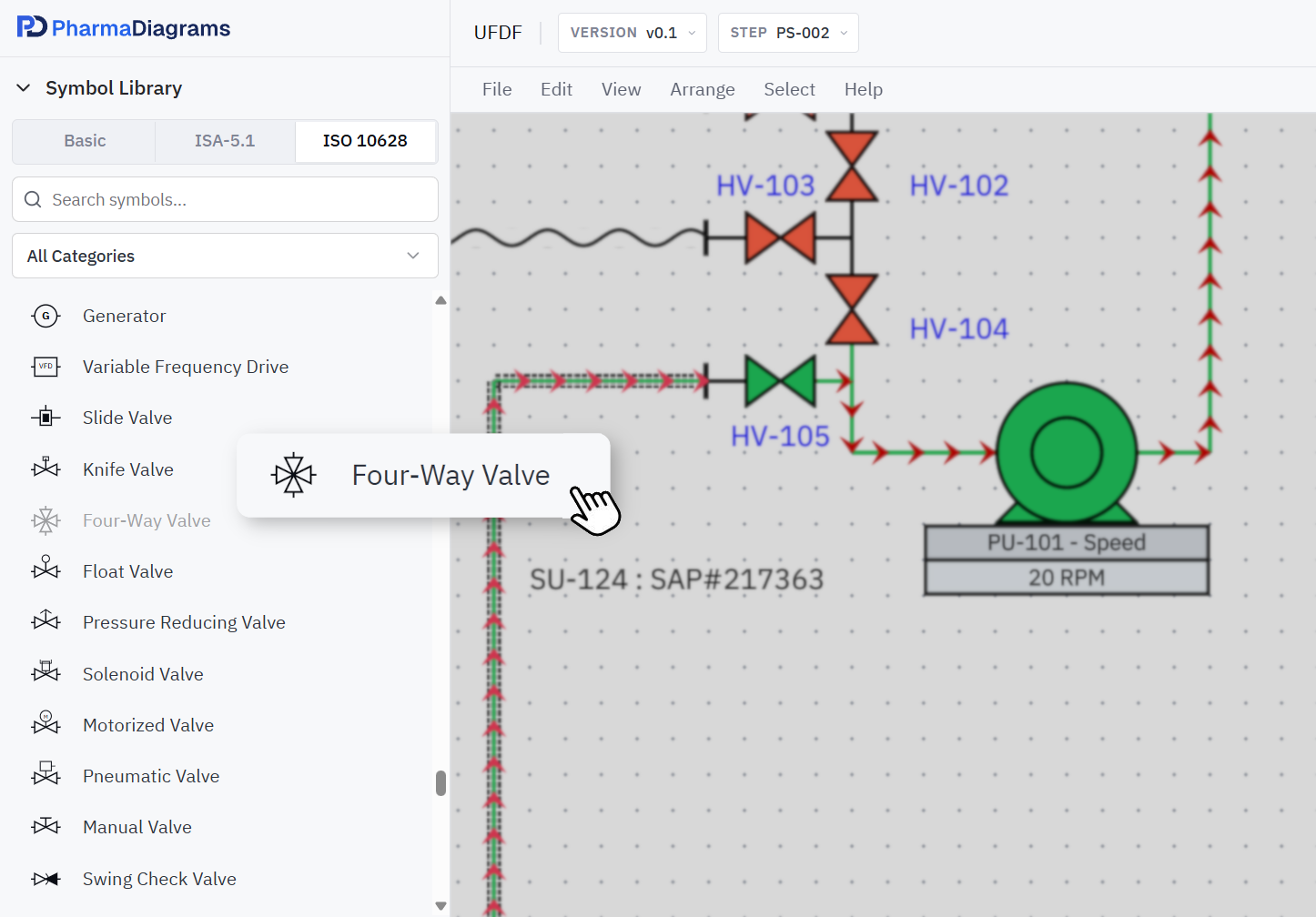Focus the Search symbols input field
Screen dimensions: 1316x917
237,199
